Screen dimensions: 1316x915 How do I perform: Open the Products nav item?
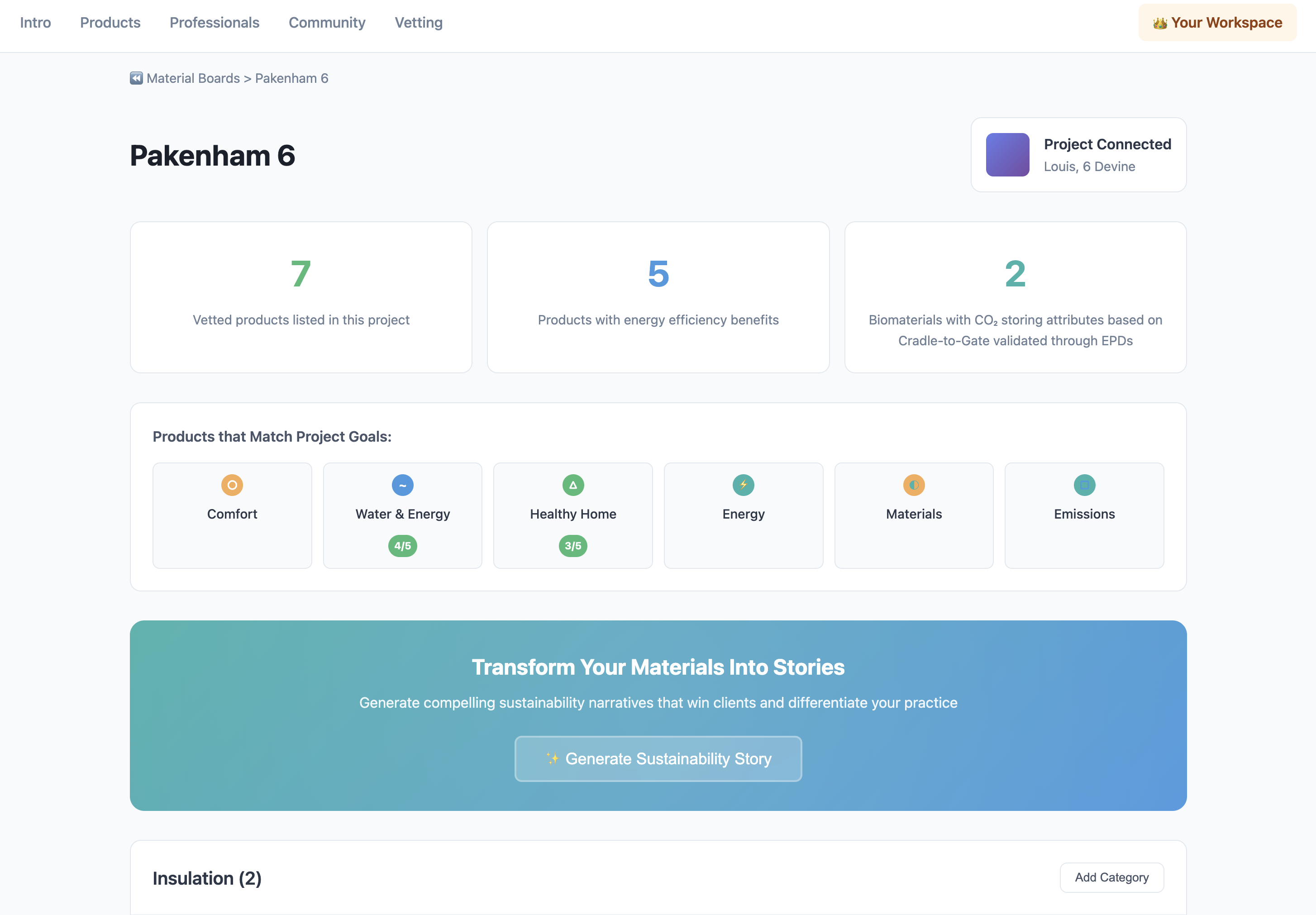point(110,23)
